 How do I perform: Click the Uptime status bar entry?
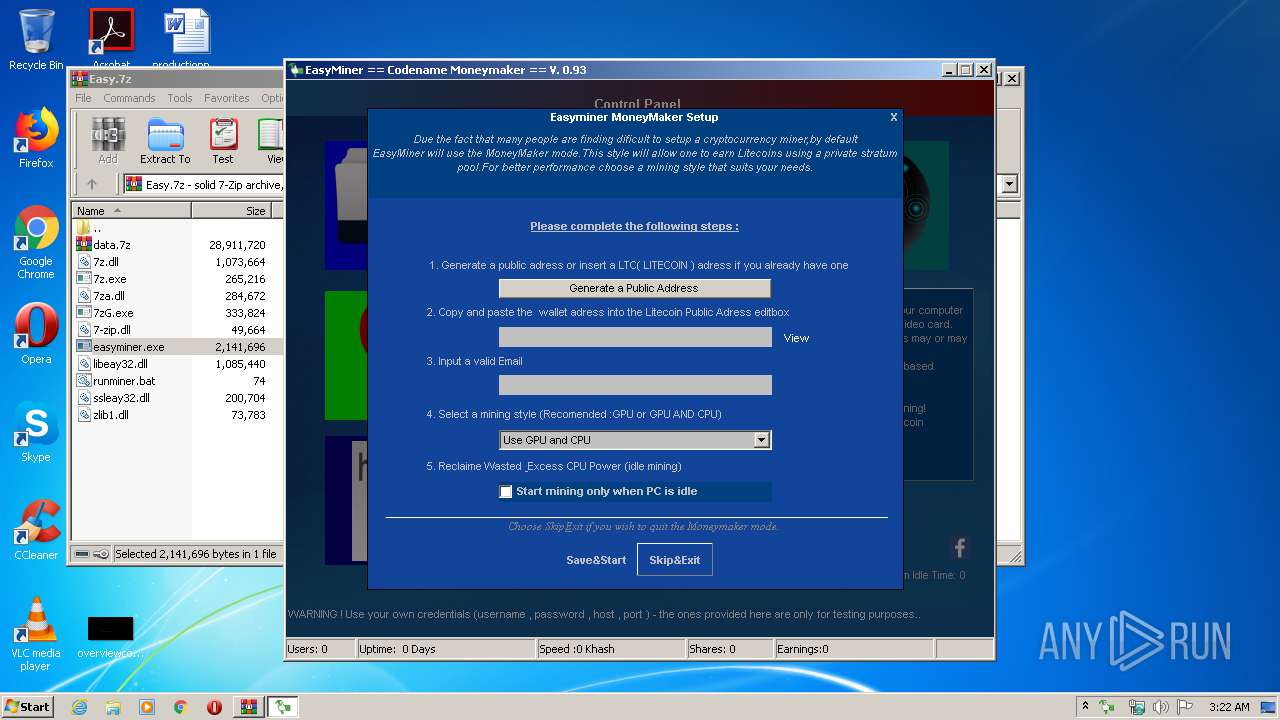click(x=446, y=649)
